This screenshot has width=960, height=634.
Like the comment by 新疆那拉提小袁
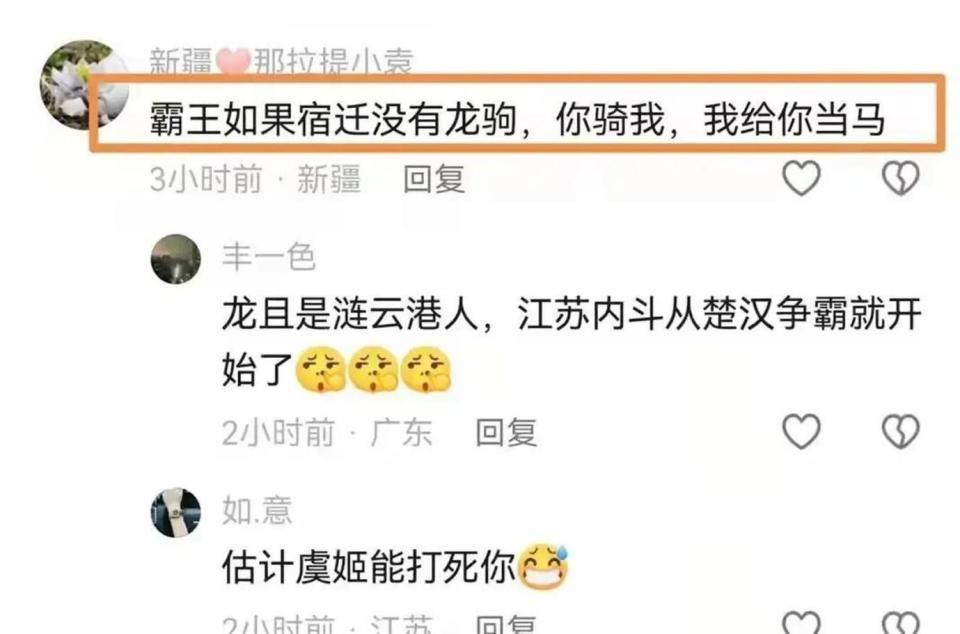[x=801, y=177]
